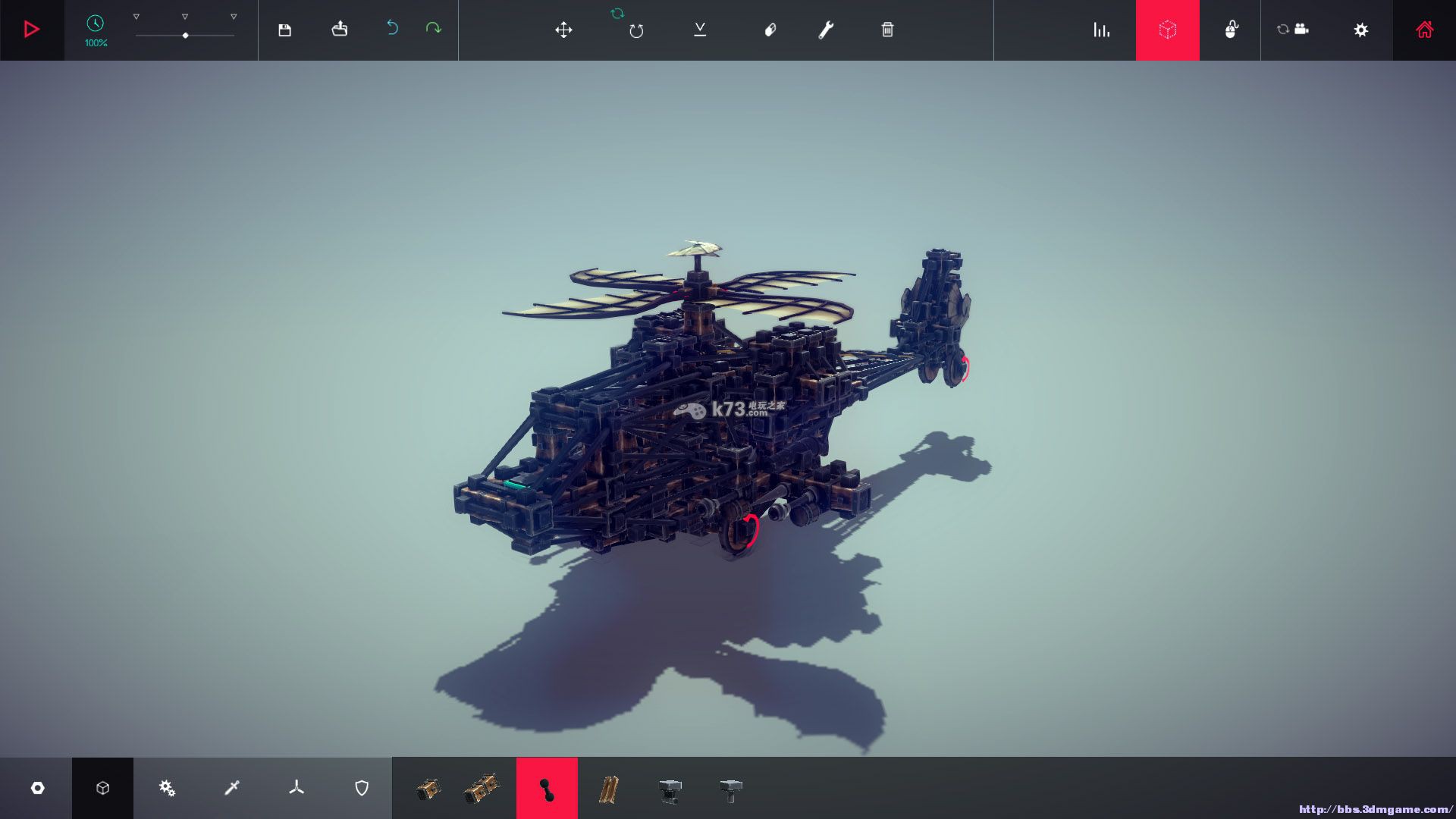This screenshot has width=1456, height=819.
Task: Start simulation with the play button
Action: (32, 30)
